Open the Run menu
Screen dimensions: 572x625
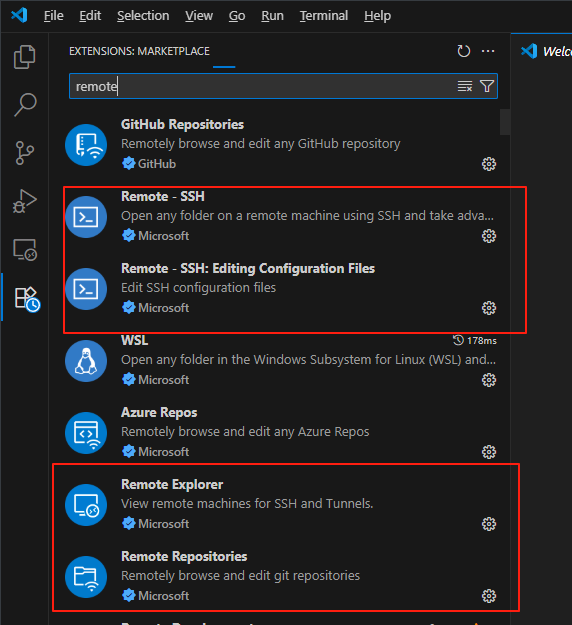[272, 16]
